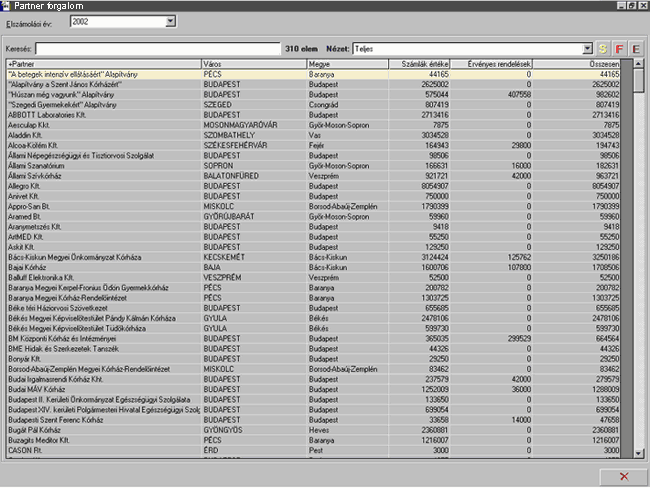The width and height of the screenshot is (650, 488).
Task: Select the Állami Szívkórház row
Action: [313, 176]
